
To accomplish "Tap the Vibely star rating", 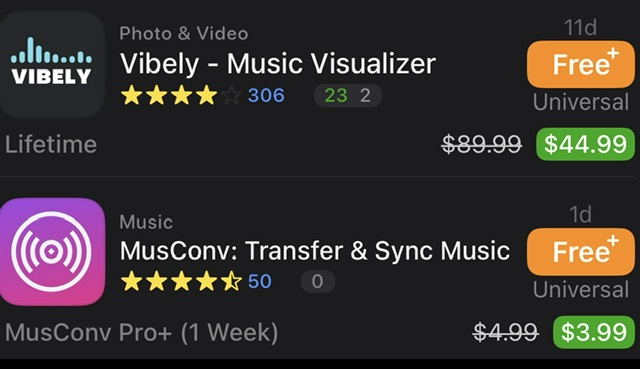I will 181,95.
